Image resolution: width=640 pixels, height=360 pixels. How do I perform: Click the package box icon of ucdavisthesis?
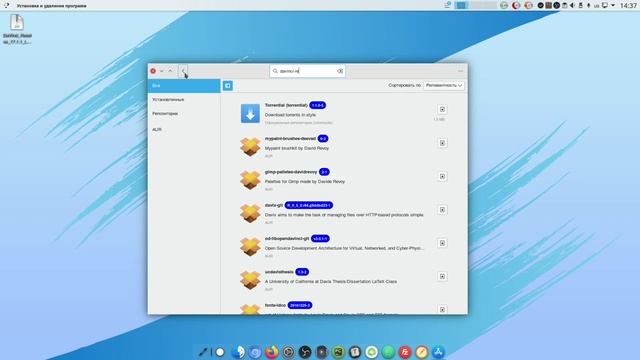[250, 280]
